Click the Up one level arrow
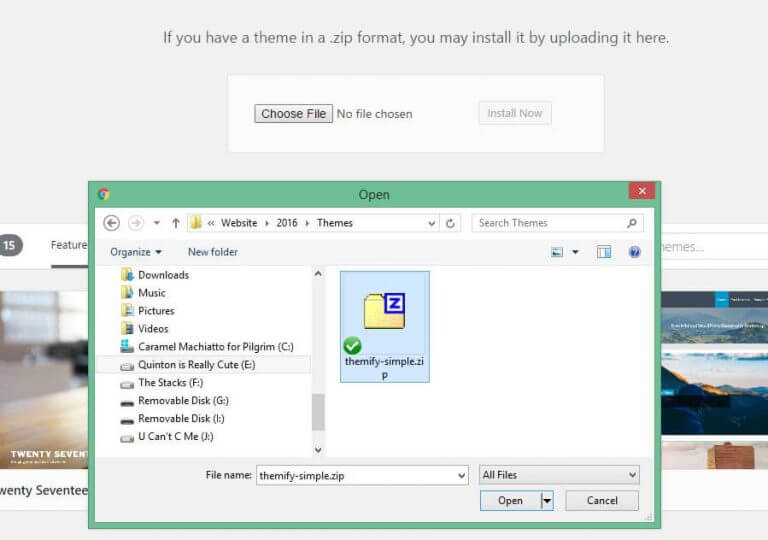 tap(176, 223)
